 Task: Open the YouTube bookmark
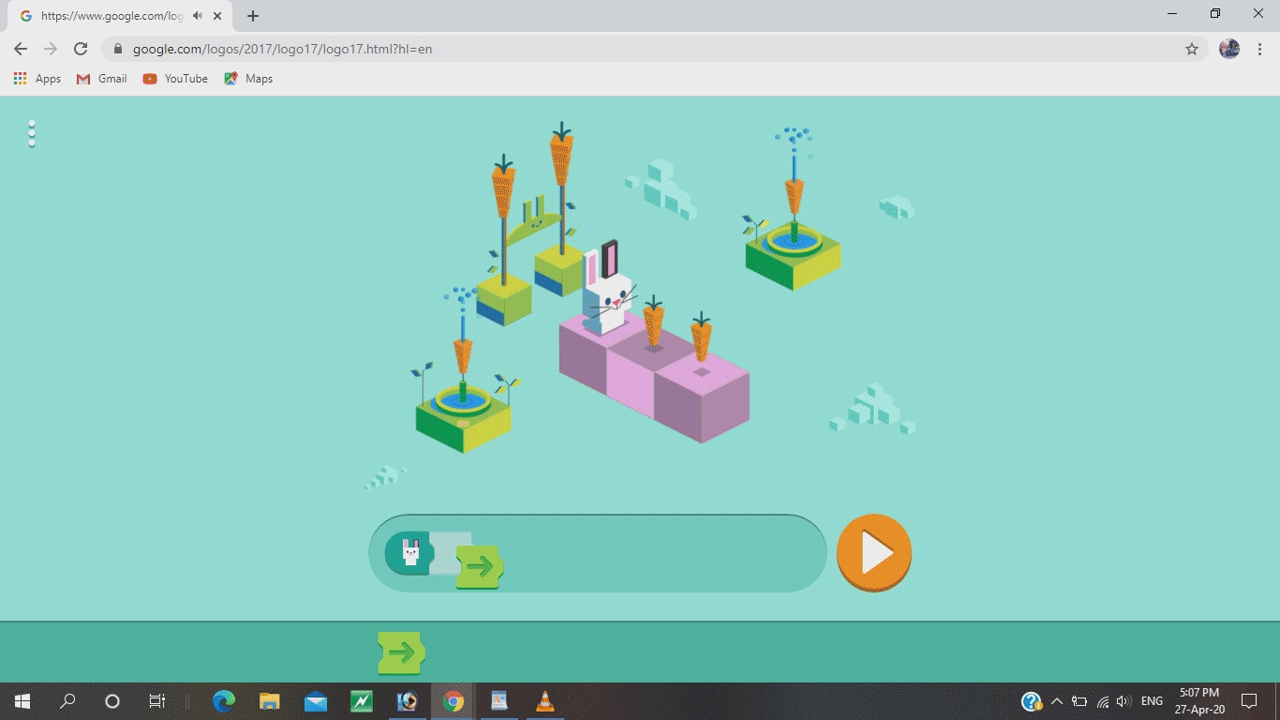[x=175, y=79]
